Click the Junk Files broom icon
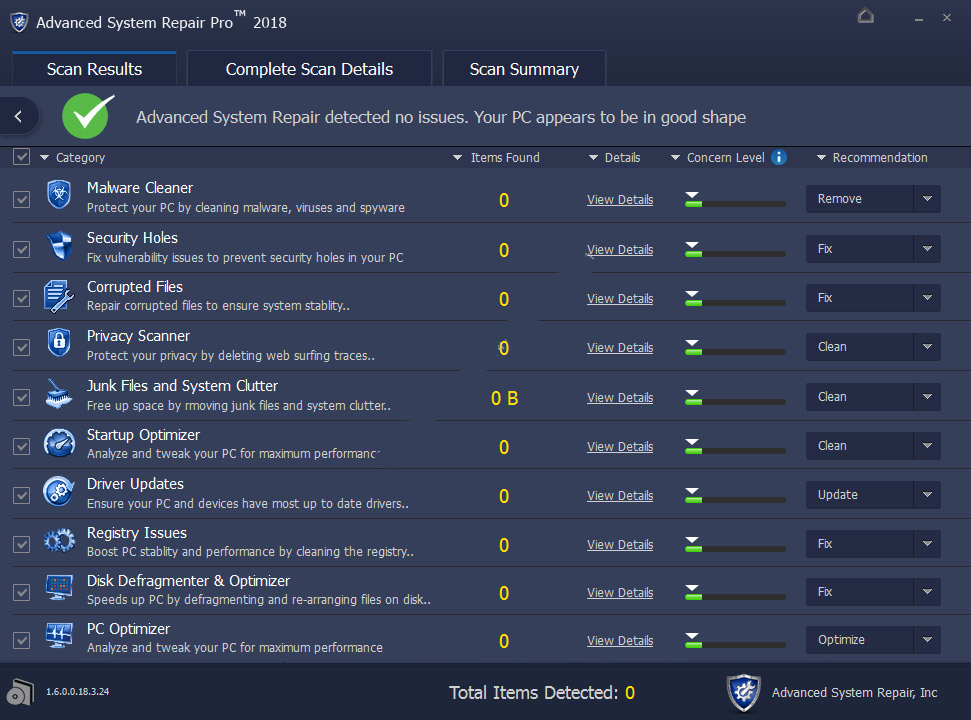Viewport: 971px width, 720px height. point(59,394)
